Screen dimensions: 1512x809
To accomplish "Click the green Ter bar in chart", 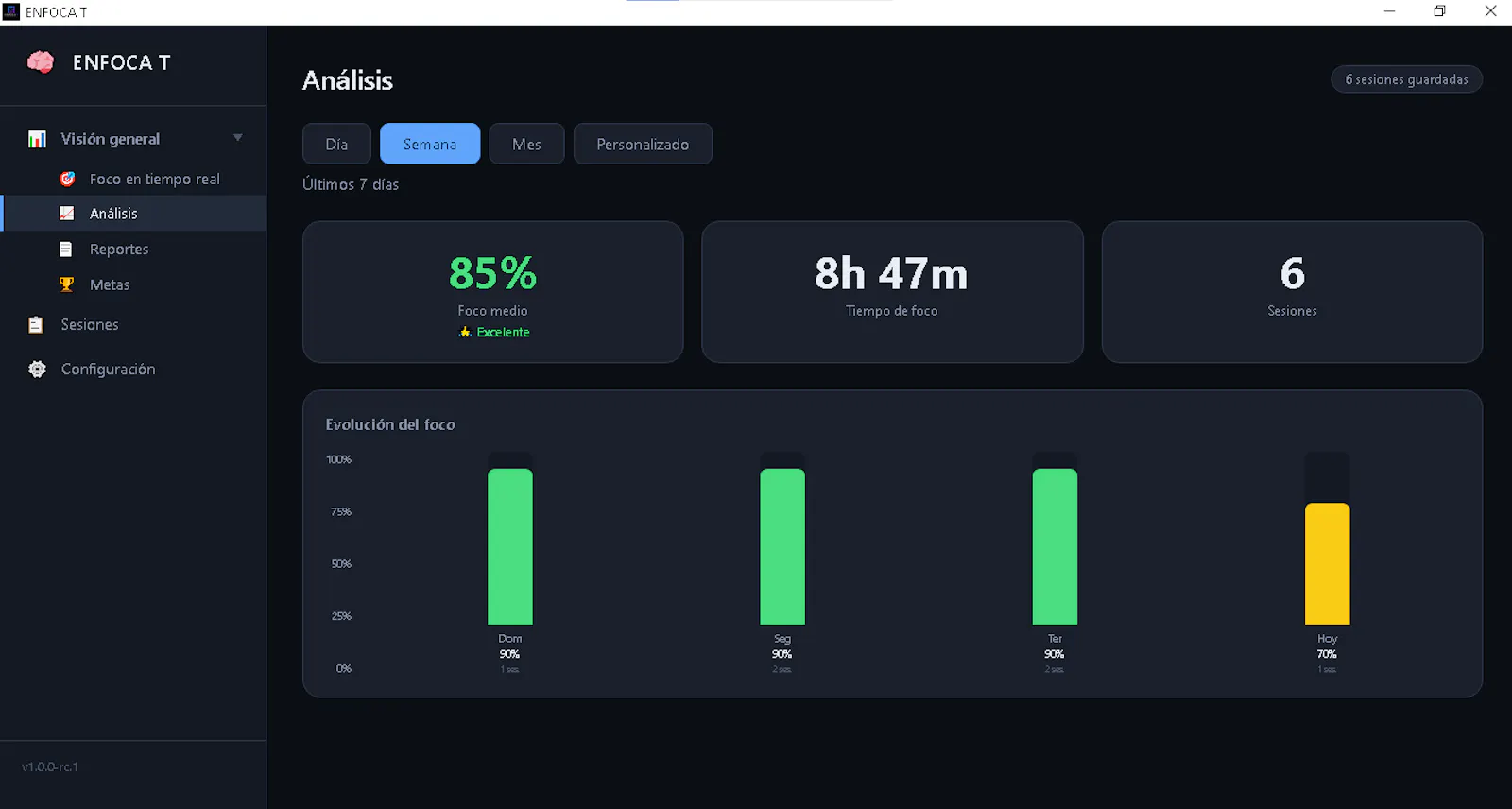I will [1055, 546].
